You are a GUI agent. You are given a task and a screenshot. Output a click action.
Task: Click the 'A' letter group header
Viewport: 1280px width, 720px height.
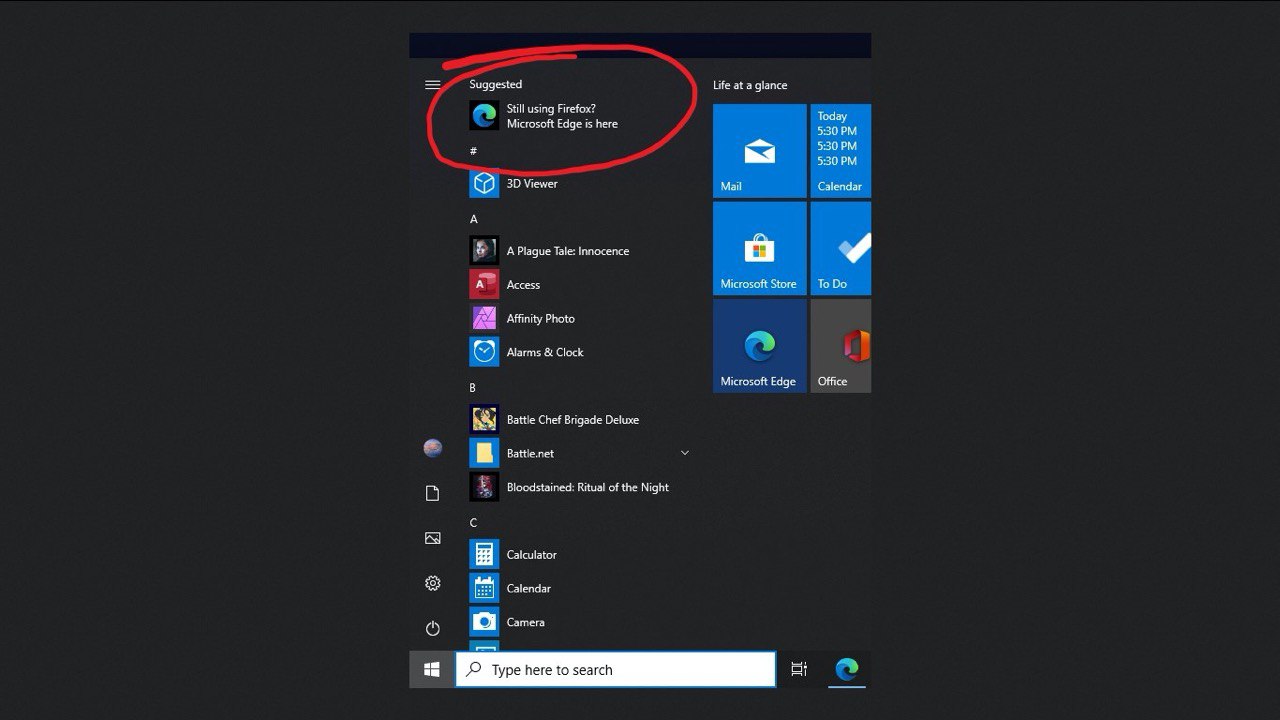click(473, 218)
